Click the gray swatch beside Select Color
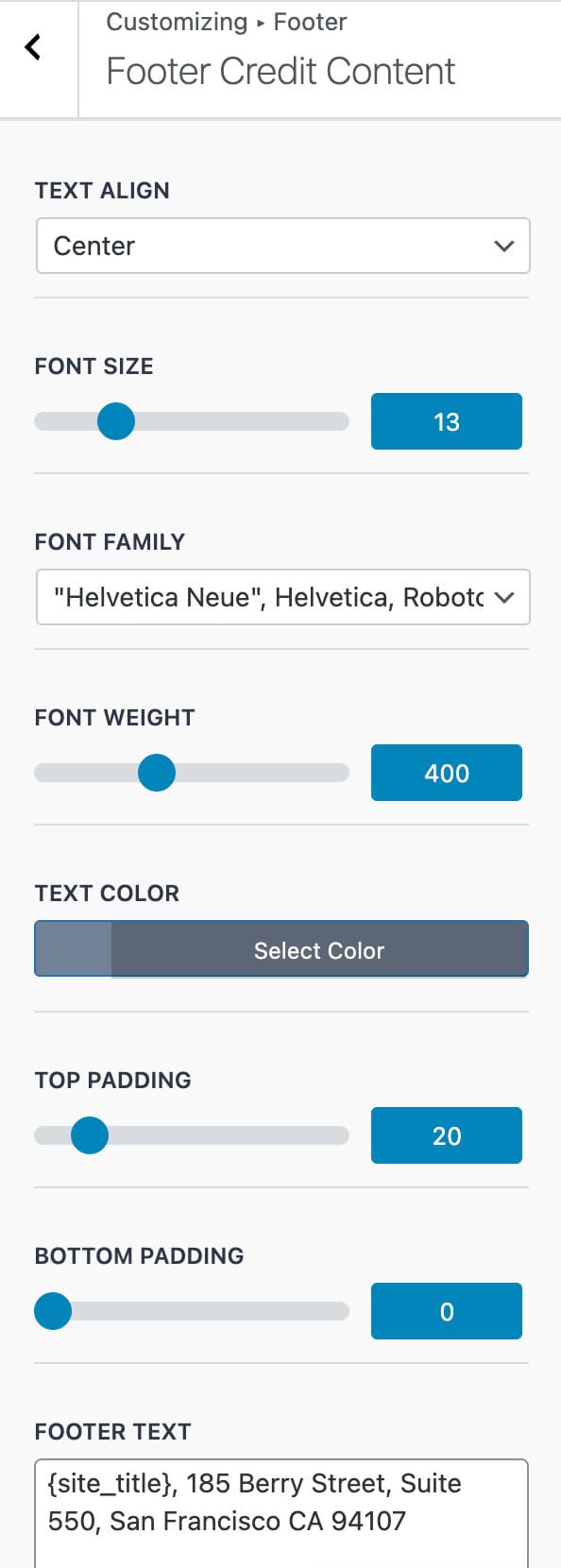This screenshot has width=561, height=1568. [x=73, y=949]
